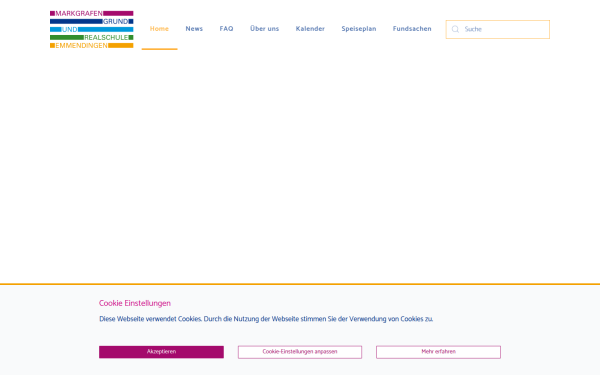Click the magnifier search icon
This screenshot has width=600, height=375.
pos(455,29)
